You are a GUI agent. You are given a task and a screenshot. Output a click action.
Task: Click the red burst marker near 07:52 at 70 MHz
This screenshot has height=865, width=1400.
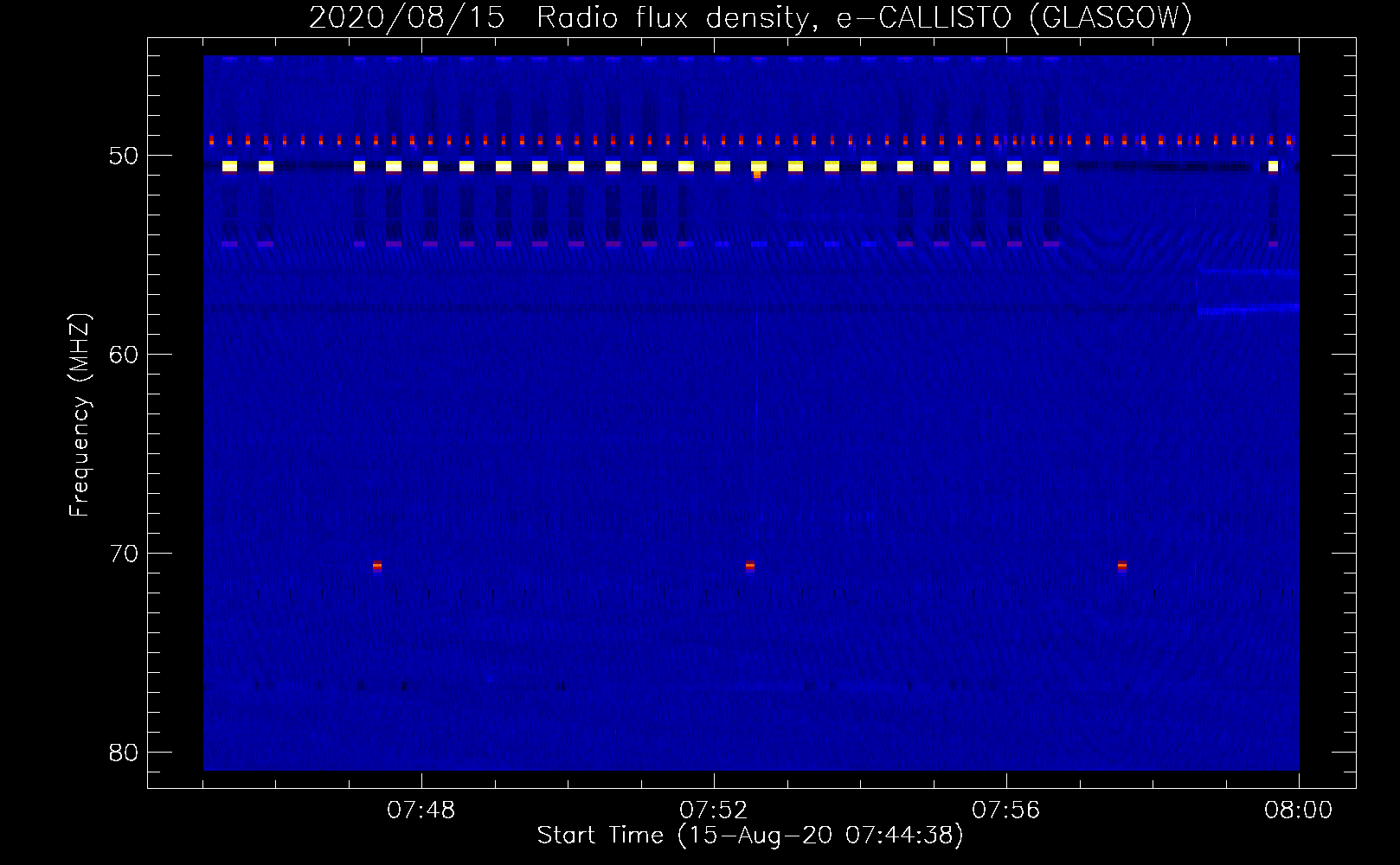[x=750, y=566]
